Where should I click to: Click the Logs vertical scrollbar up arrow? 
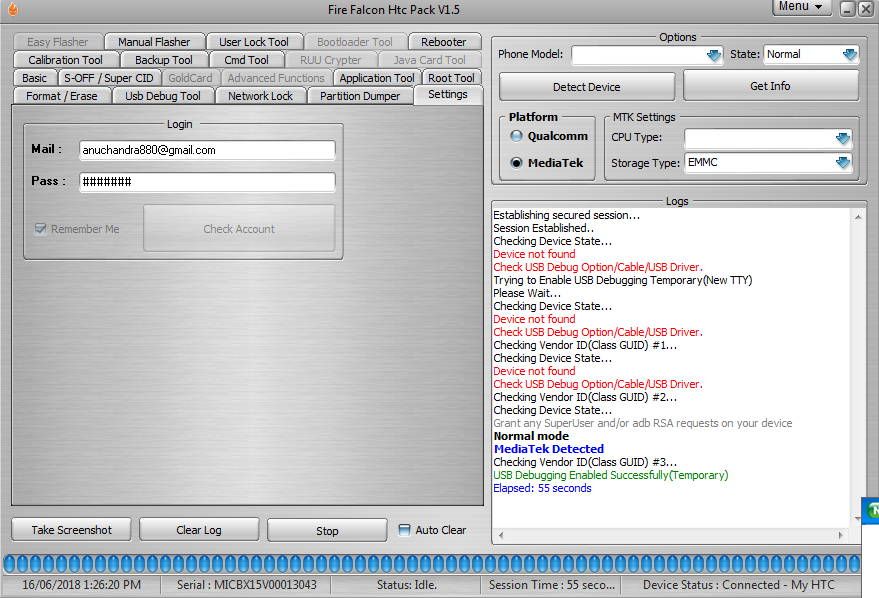click(x=858, y=217)
